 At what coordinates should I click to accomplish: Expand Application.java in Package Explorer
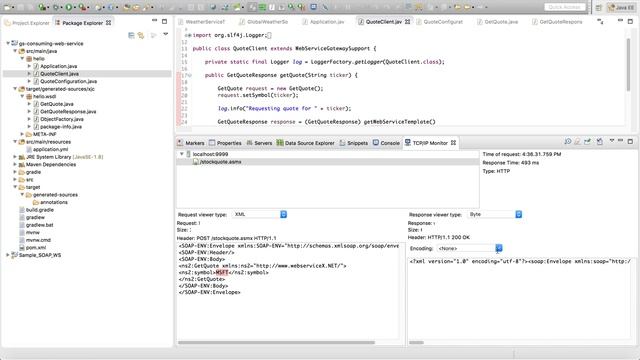click(29, 66)
